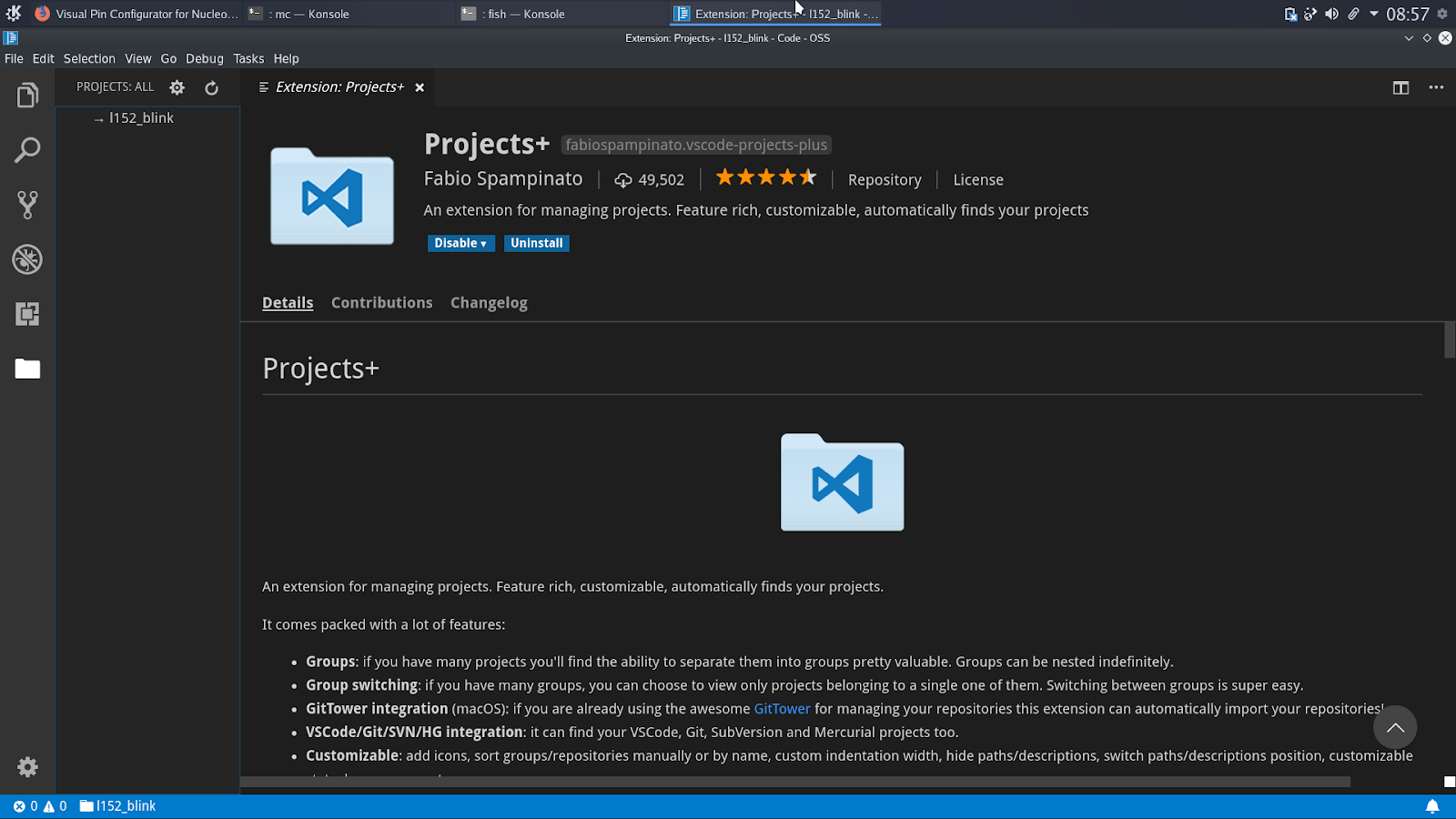The image size is (1456, 819).
Task: Open the Manage gear at bottom left
Action: [x=27, y=767]
